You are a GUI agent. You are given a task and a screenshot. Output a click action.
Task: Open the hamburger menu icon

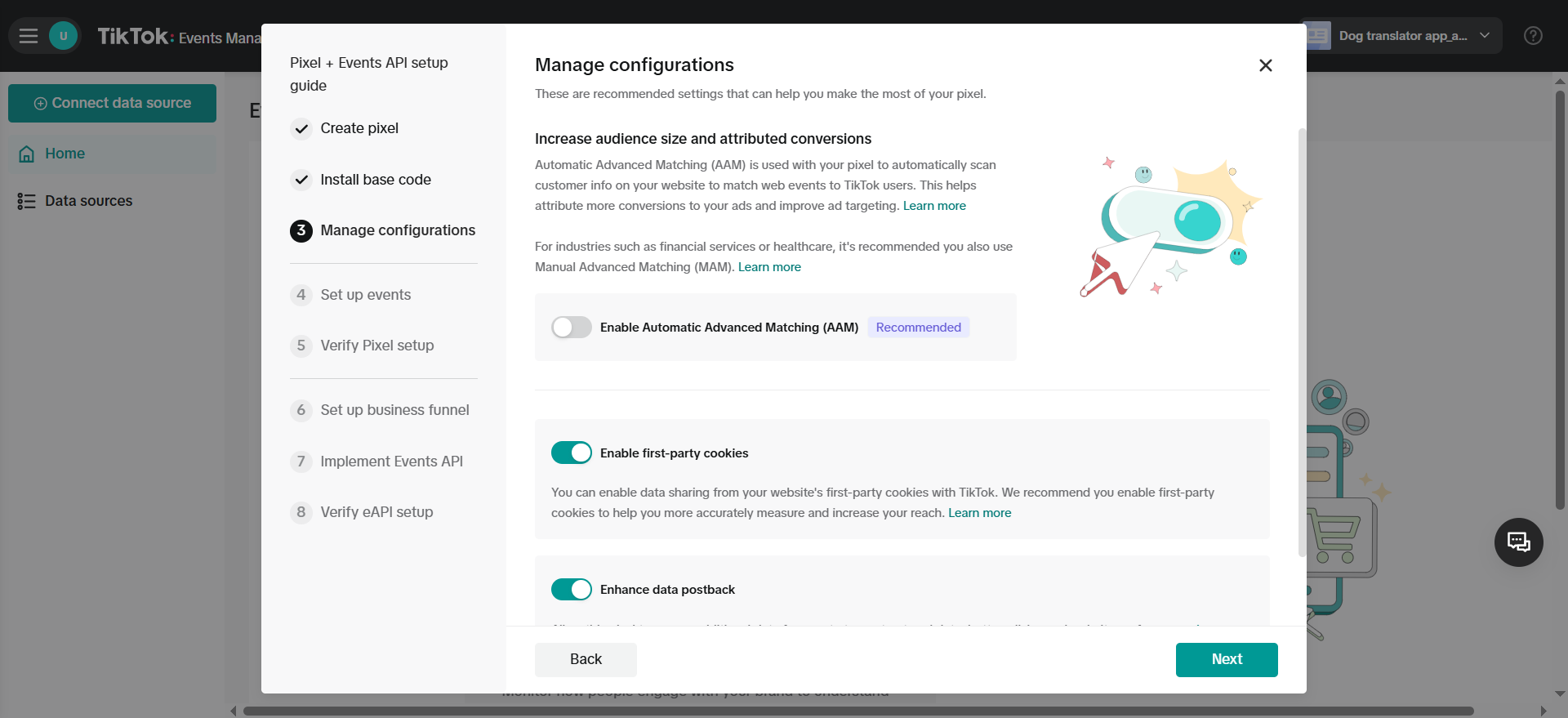point(29,36)
